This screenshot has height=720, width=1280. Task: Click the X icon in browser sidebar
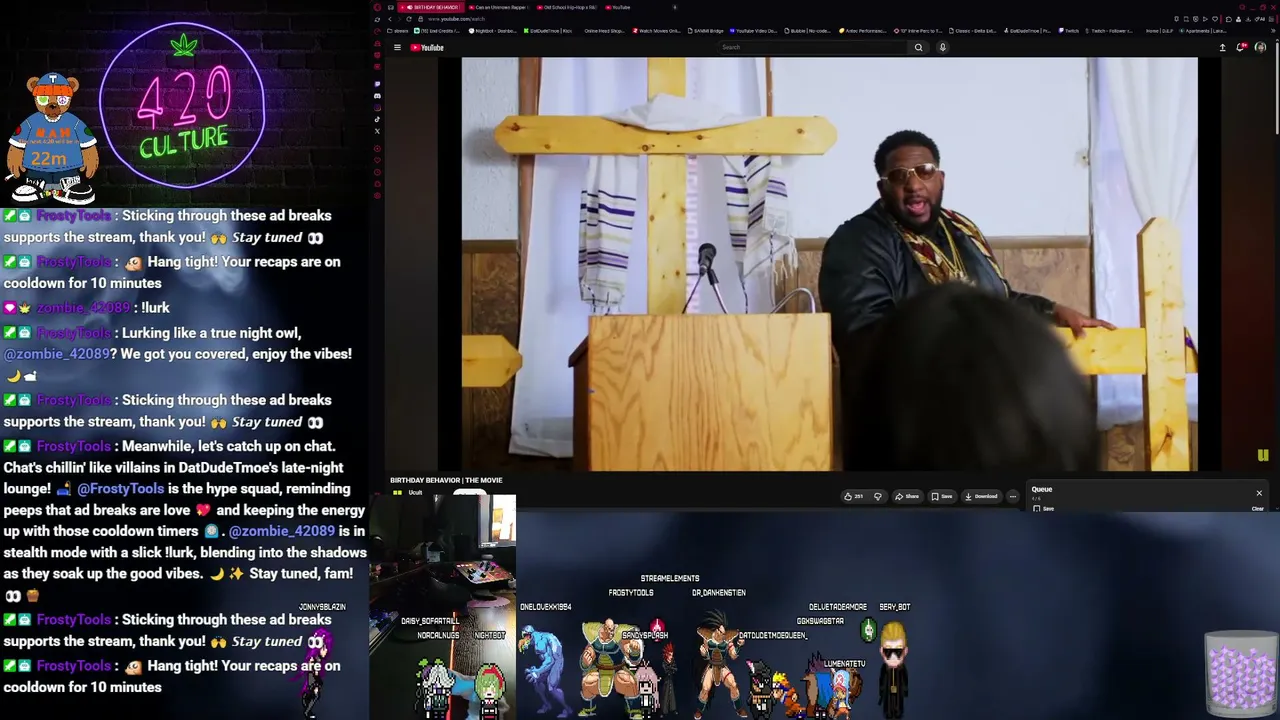(x=377, y=131)
